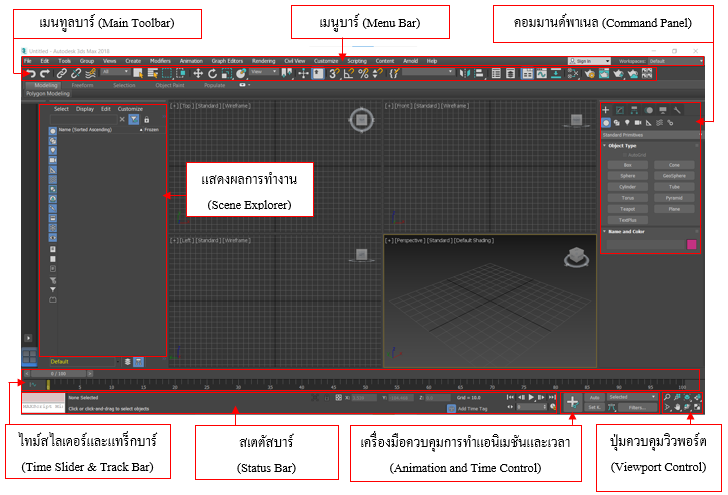Switch to the Freeform ribbon tab
This screenshot has width=728, height=495.
[82, 85]
